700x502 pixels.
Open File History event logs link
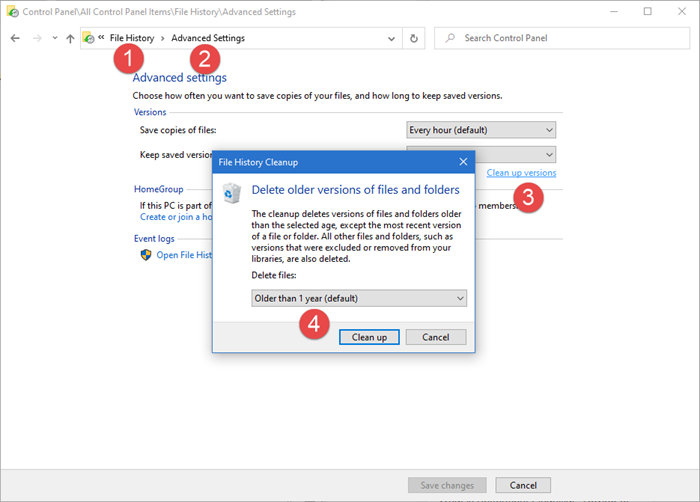tap(183, 255)
